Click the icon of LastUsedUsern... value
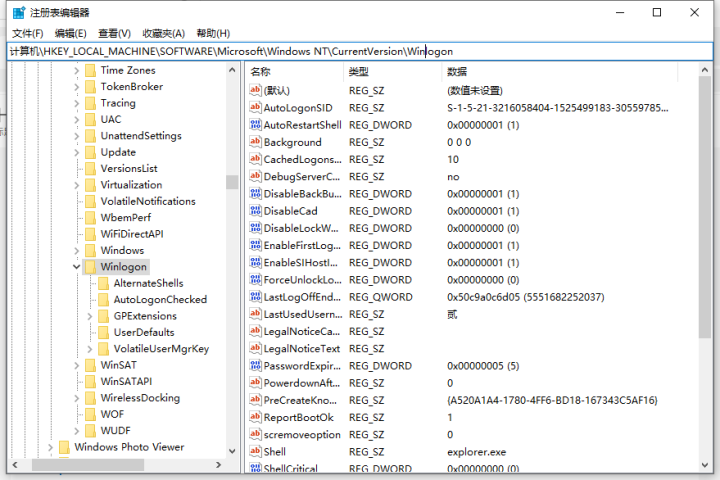Image resolution: width=720 pixels, height=480 pixels. pos(255,314)
